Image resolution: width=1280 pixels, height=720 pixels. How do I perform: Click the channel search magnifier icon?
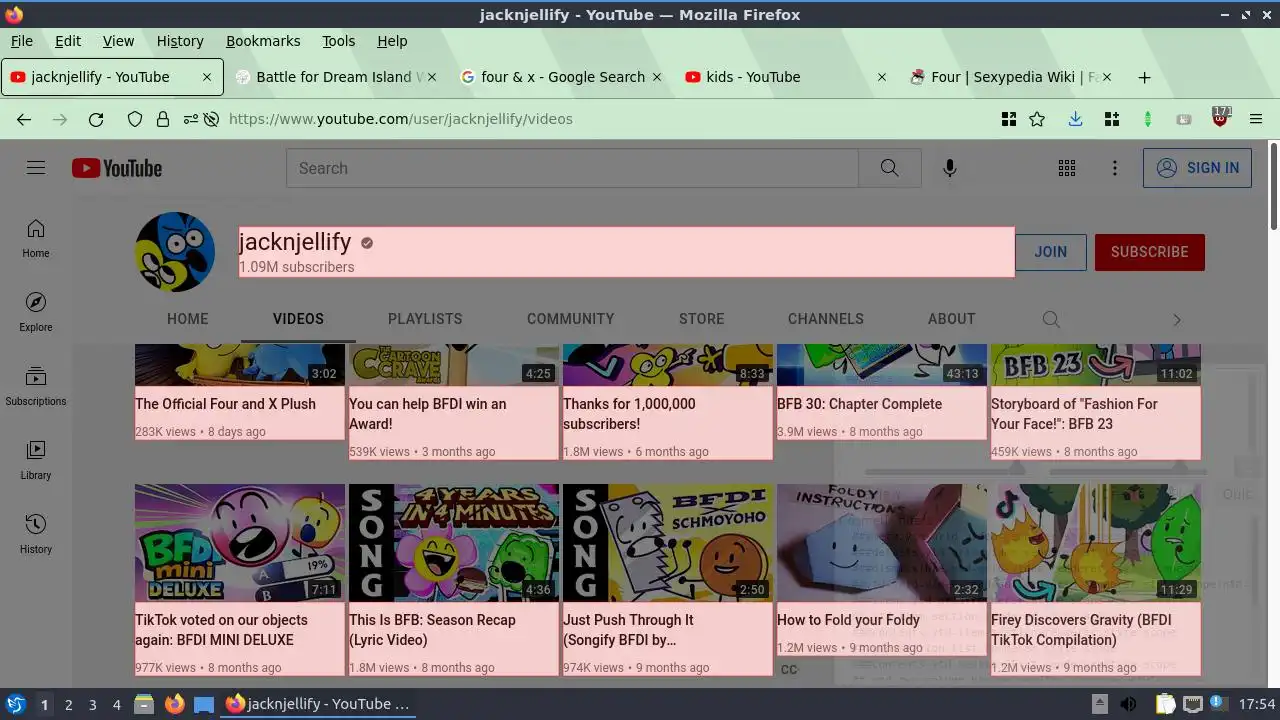(1051, 319)
